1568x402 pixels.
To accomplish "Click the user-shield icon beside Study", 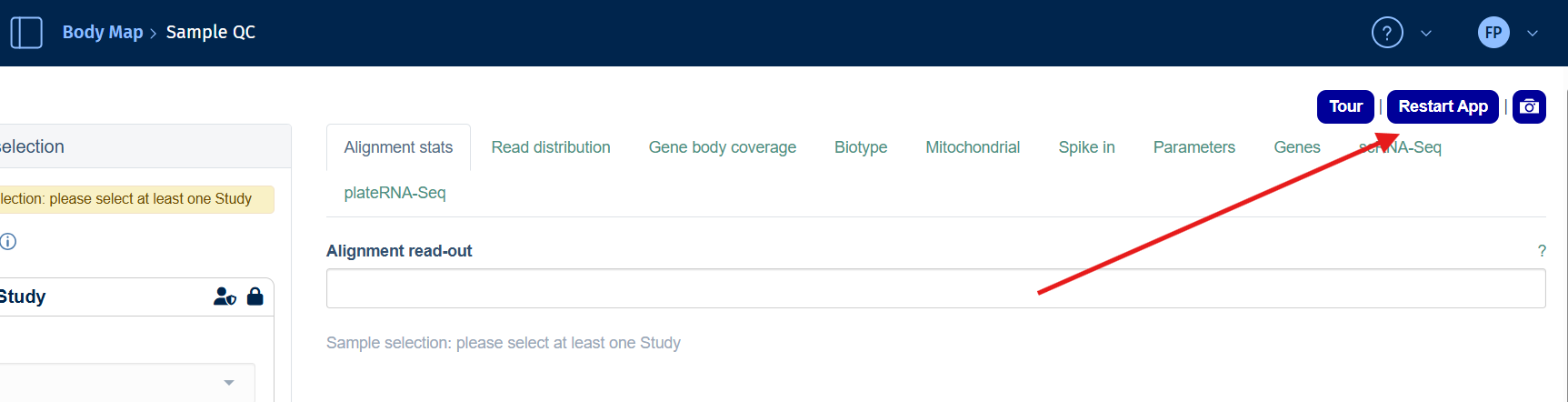I will tap(225, 296).
